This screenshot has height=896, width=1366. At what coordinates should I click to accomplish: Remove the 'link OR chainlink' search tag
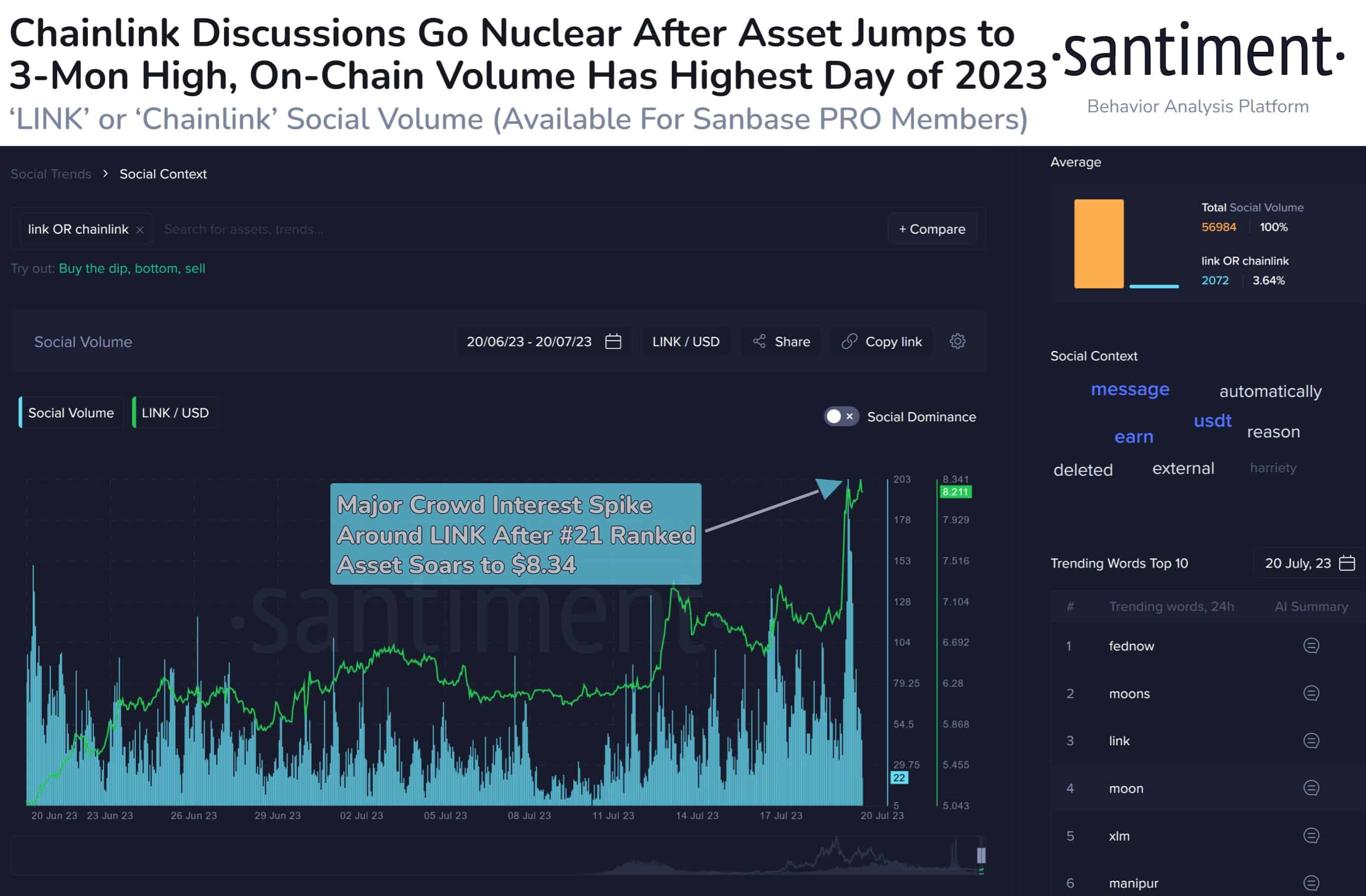(x=139, y=230)
